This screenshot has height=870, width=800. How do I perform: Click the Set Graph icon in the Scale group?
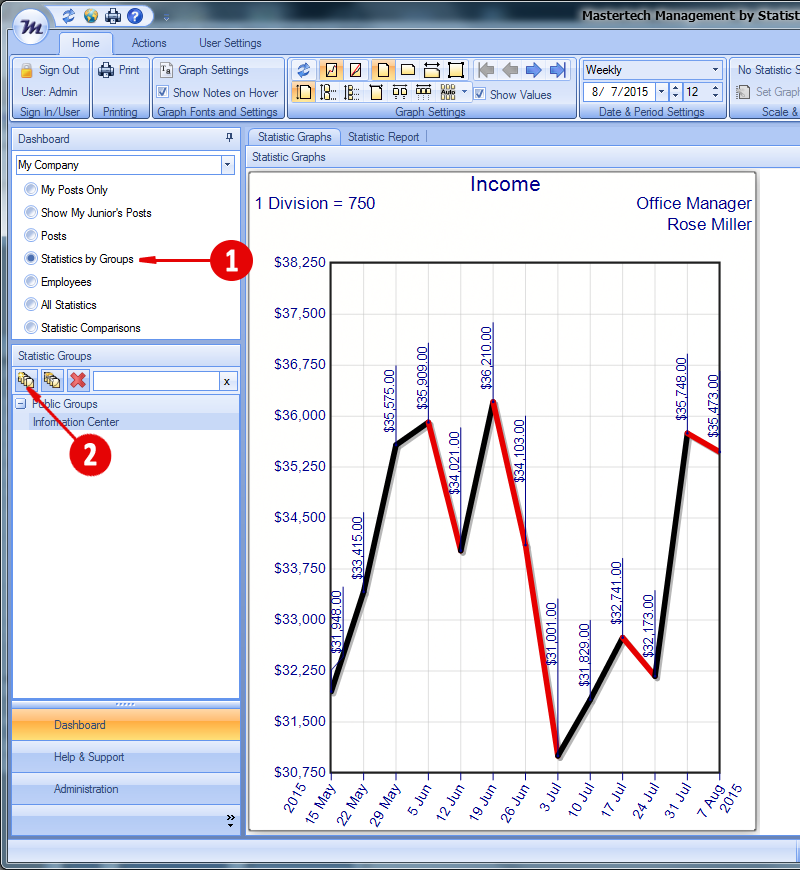743,92
